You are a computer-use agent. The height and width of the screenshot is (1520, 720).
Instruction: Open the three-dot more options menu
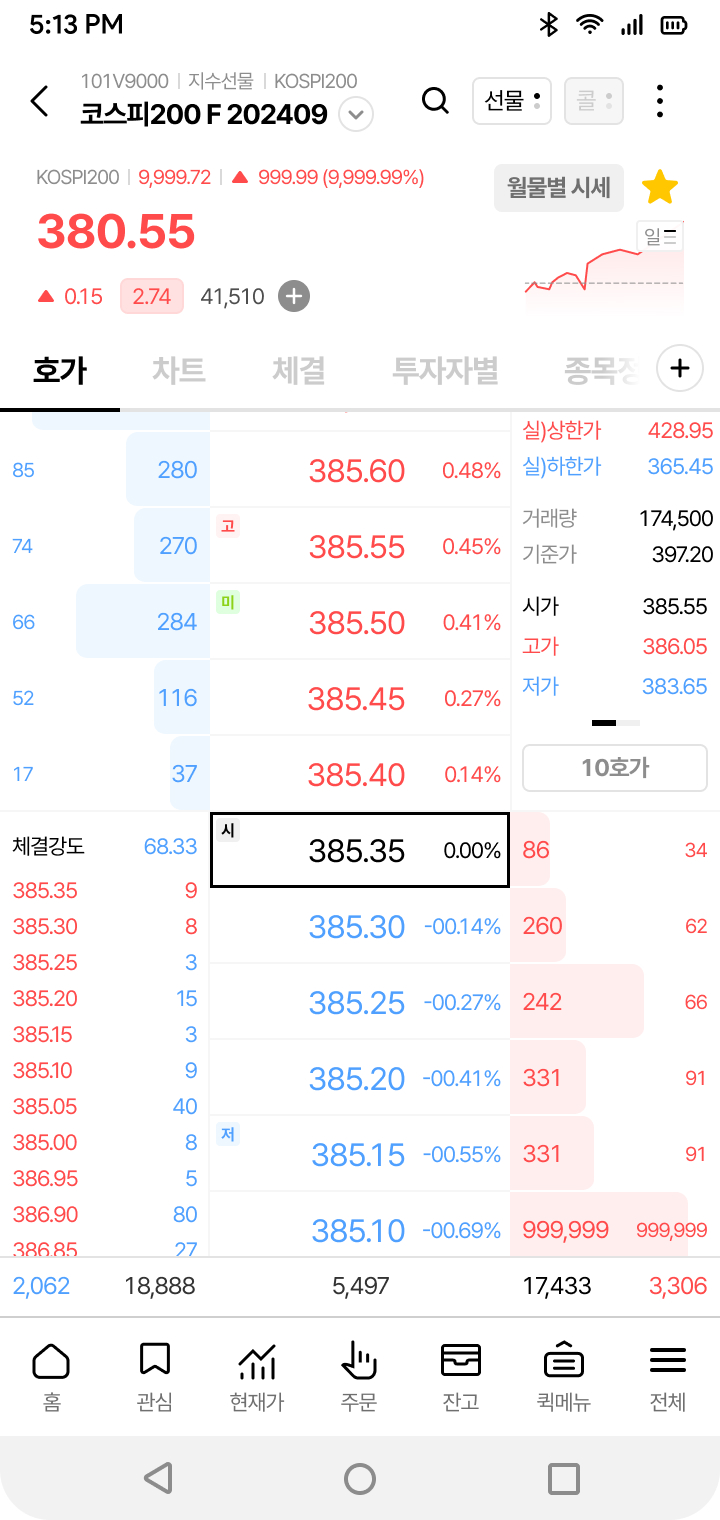[659, 101]
